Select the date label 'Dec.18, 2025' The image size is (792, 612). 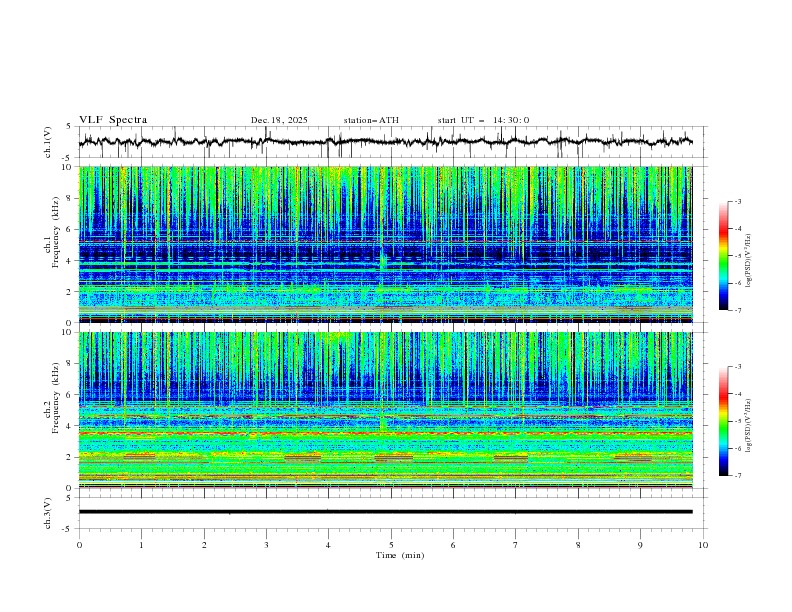point(279,120)
